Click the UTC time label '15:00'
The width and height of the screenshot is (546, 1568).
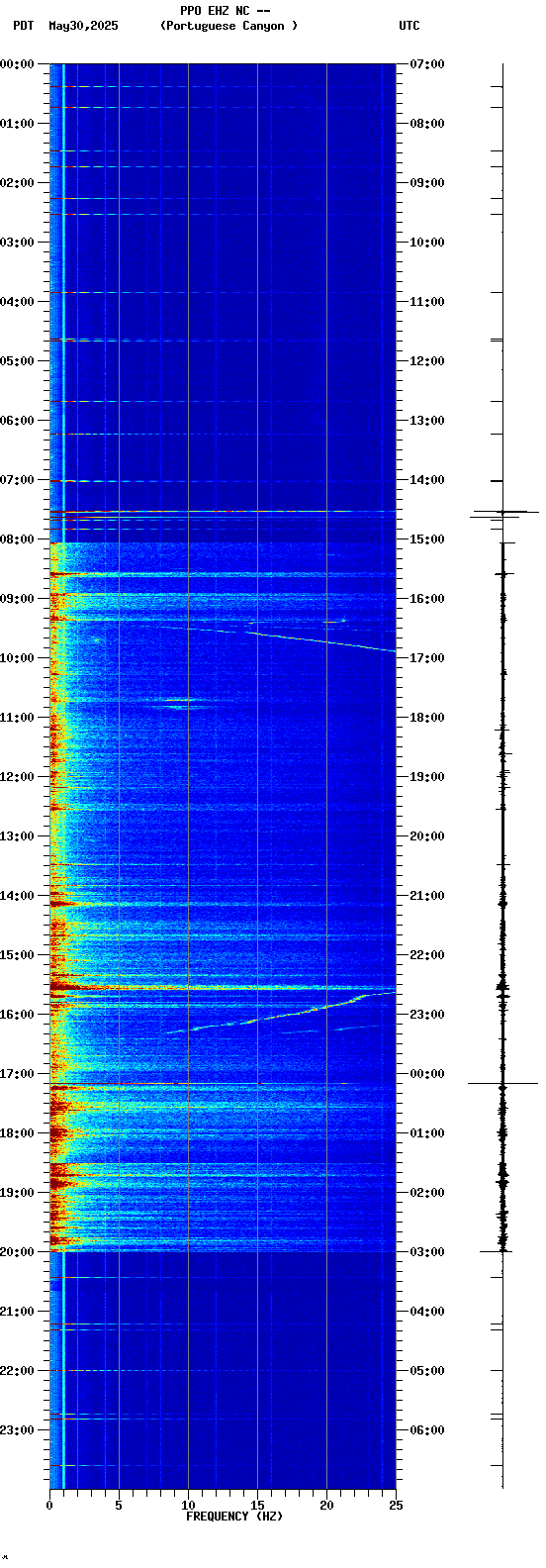point(427,539)
